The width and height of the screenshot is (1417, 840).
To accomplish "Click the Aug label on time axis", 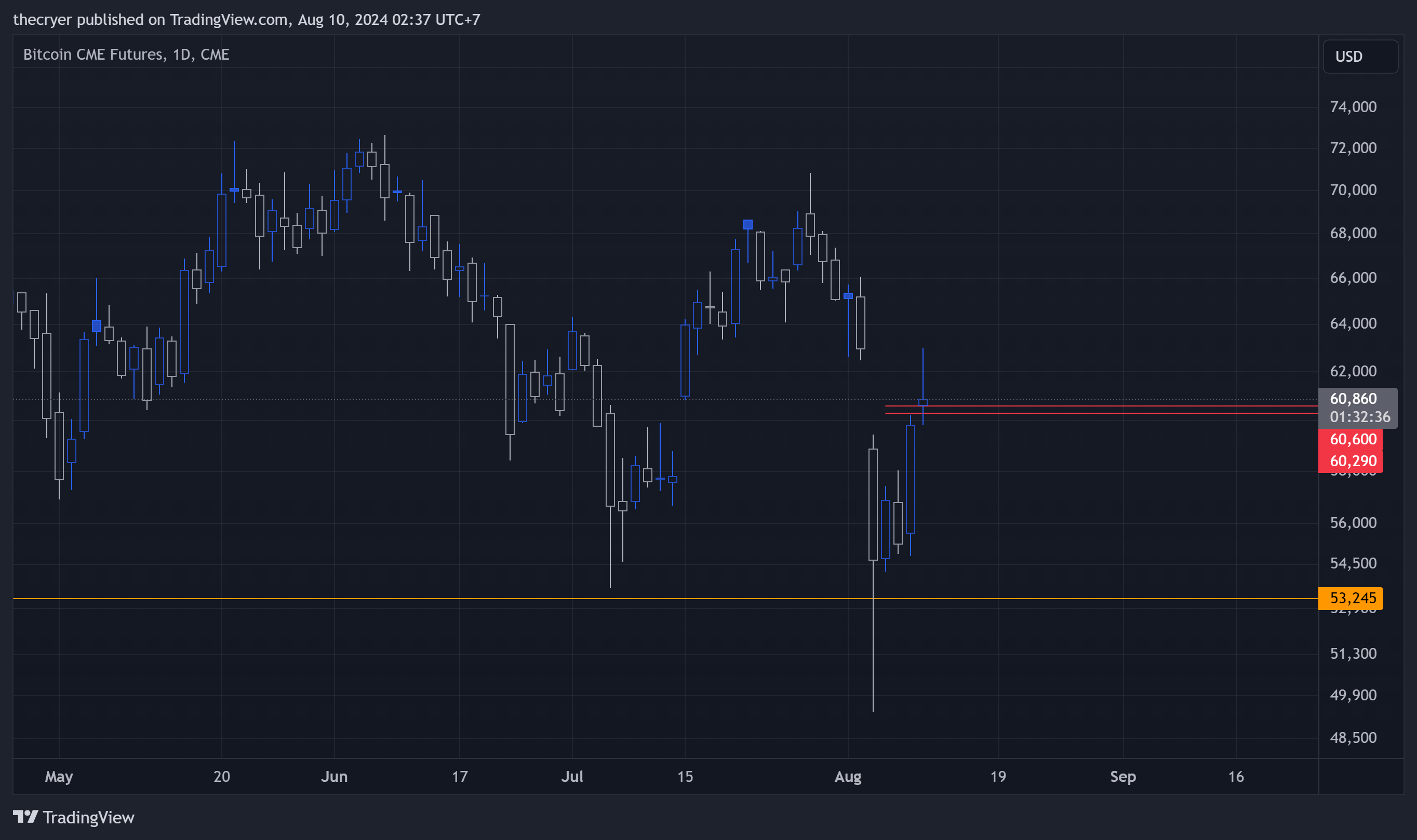I will click(x=848, y=777).
